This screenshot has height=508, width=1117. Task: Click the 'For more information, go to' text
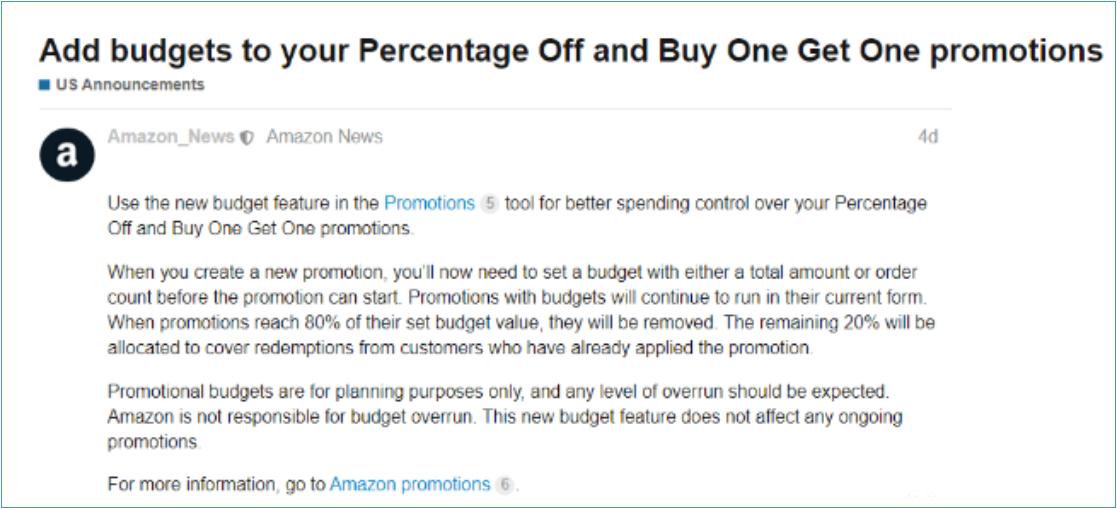pos(216,485)
